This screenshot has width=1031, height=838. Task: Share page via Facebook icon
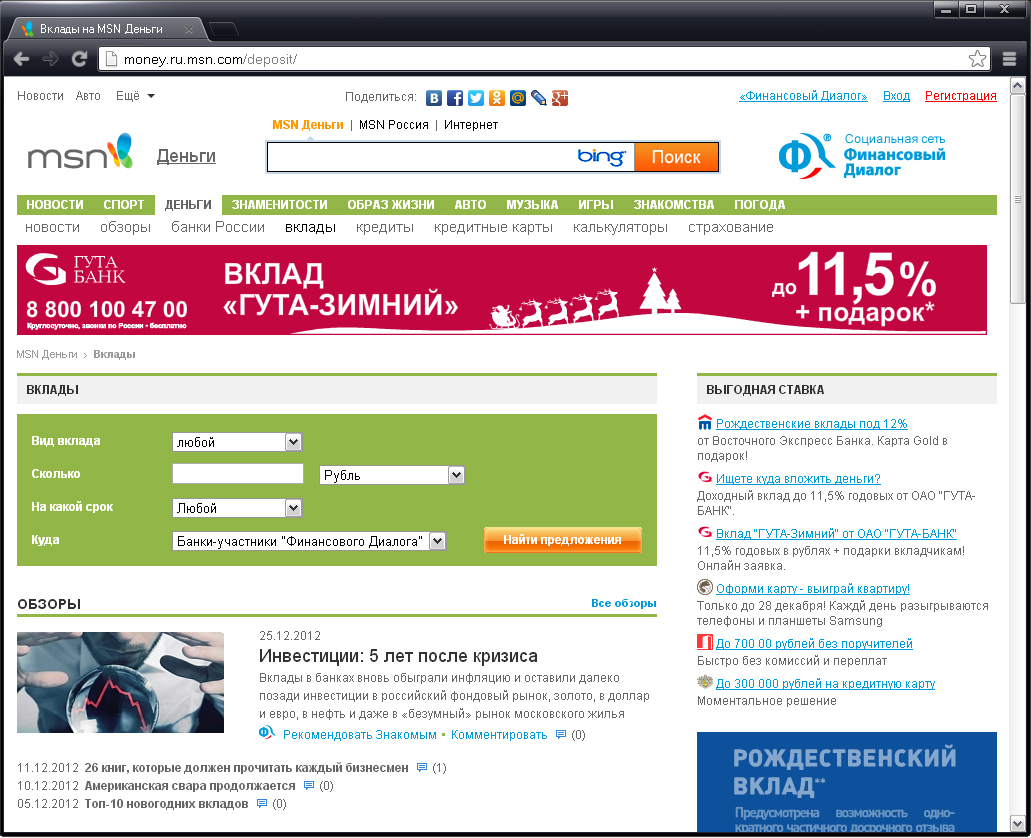[455, 98]
